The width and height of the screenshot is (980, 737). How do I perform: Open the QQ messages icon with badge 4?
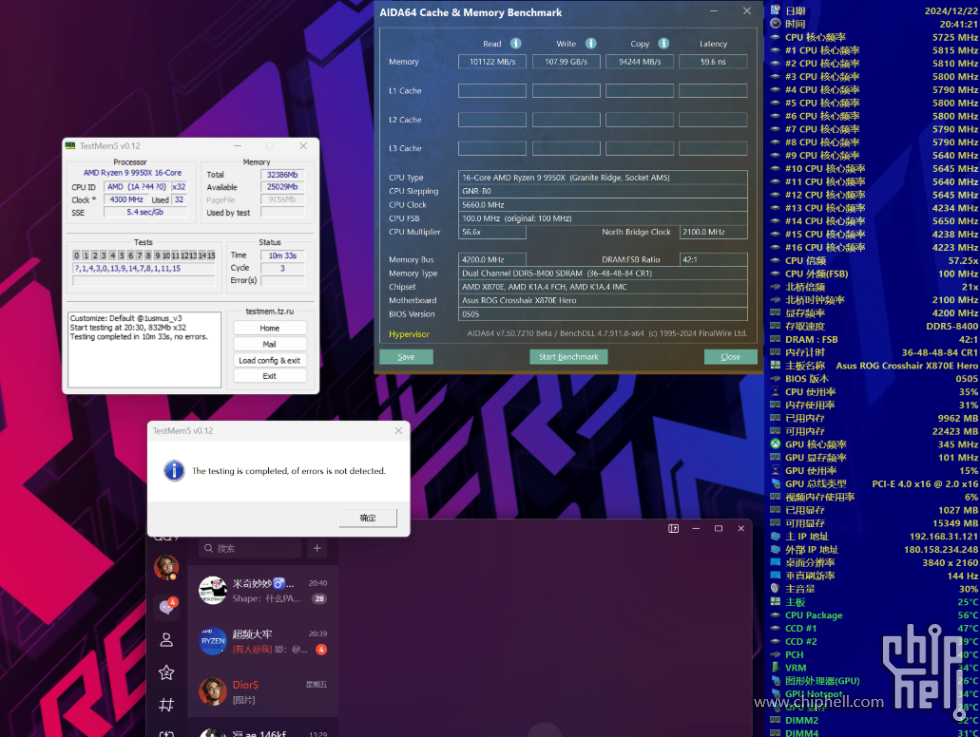(x=168, y=605)
